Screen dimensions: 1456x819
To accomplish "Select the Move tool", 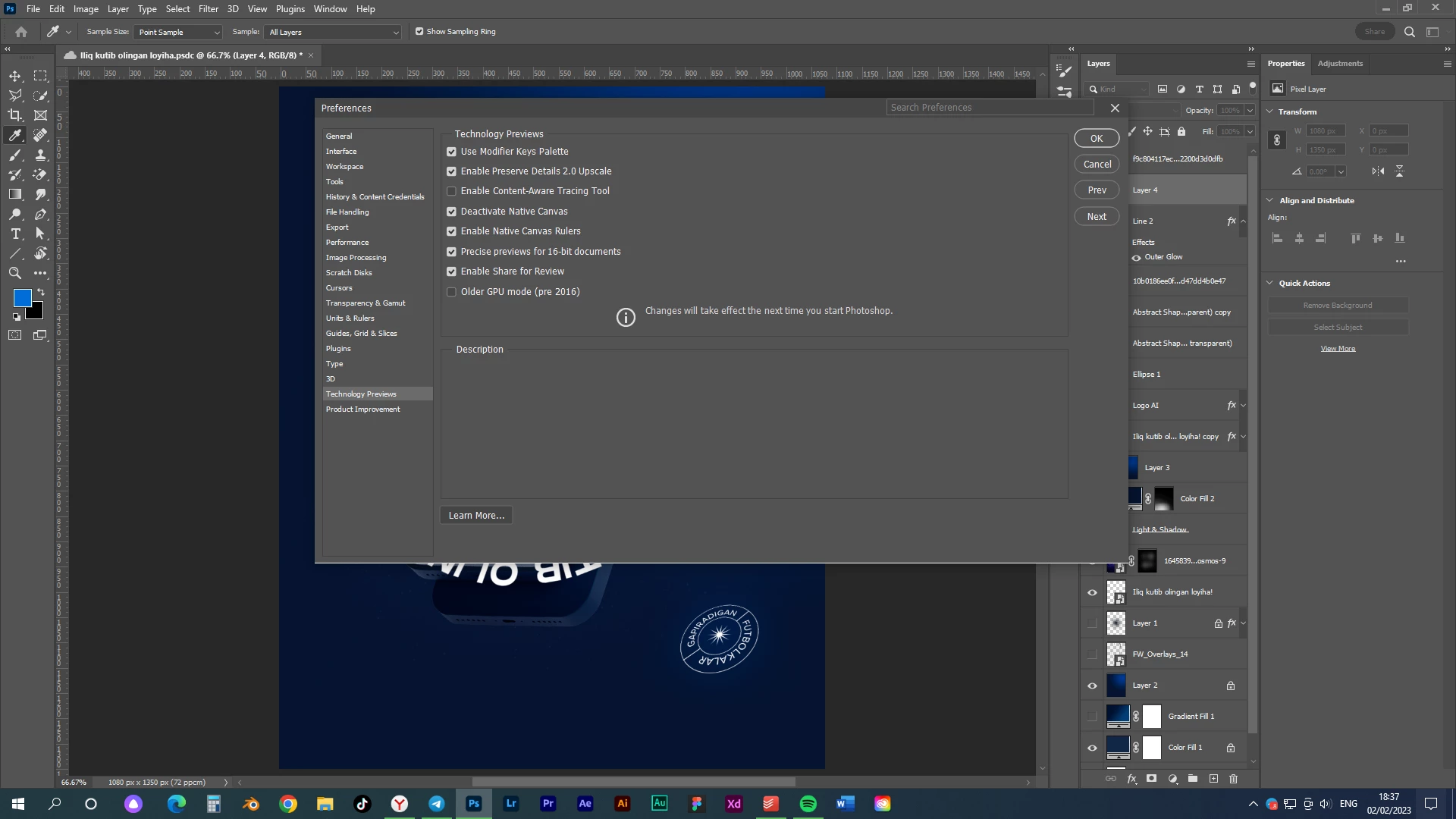I will click(x=14, y=76).
